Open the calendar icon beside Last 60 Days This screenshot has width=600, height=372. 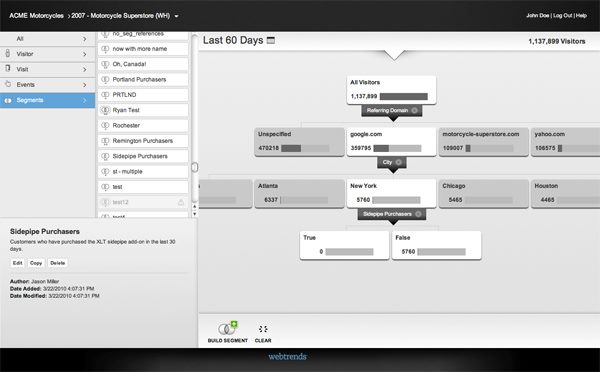pos(271,40)
